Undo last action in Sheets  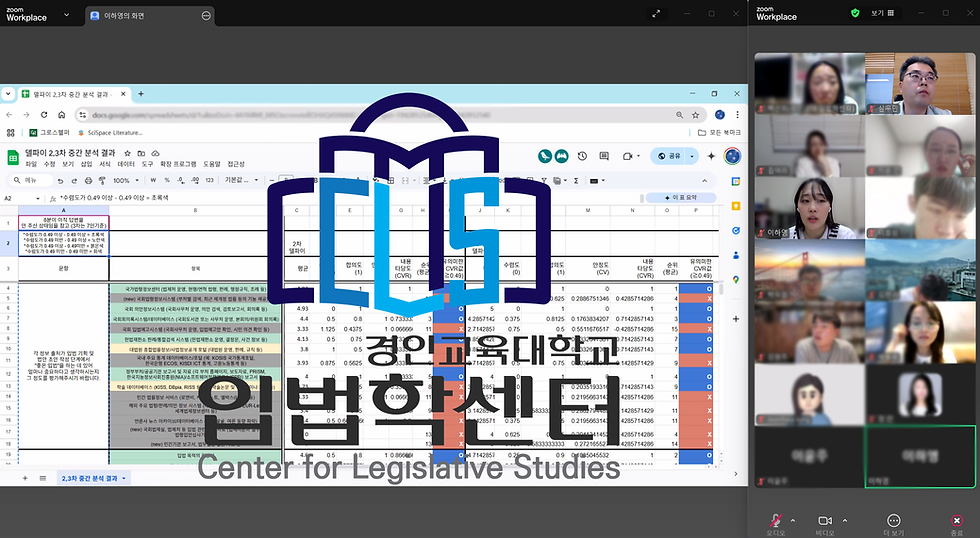click(60, 181)
